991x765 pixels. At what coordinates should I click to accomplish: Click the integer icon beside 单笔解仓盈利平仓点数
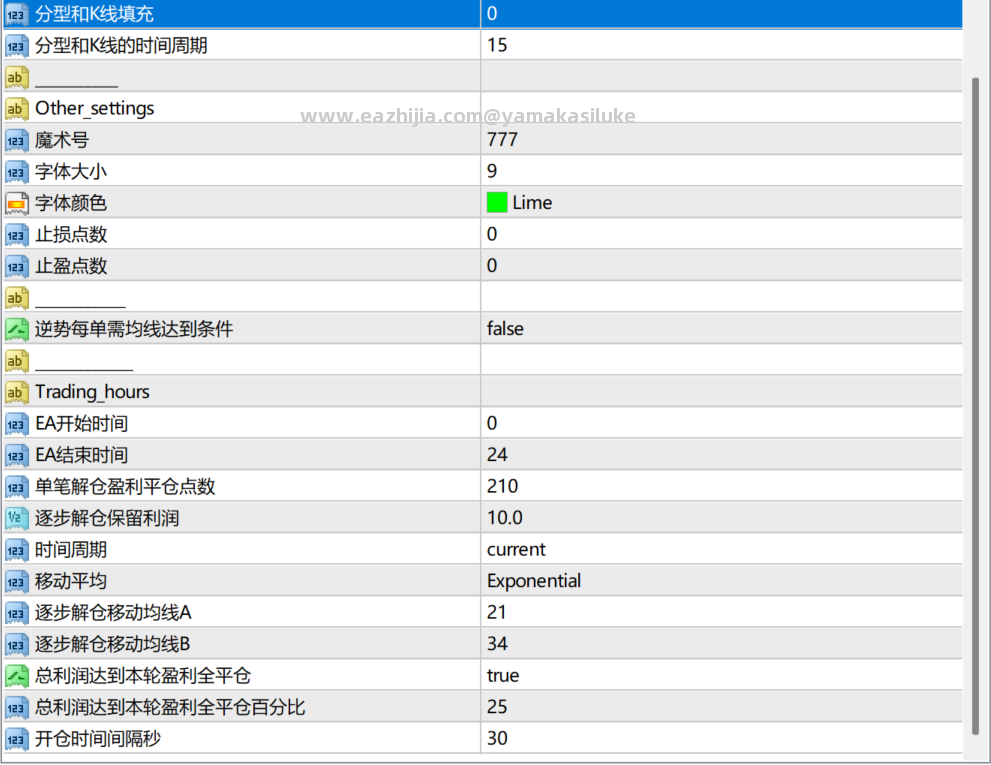click(x=16, y=487)
